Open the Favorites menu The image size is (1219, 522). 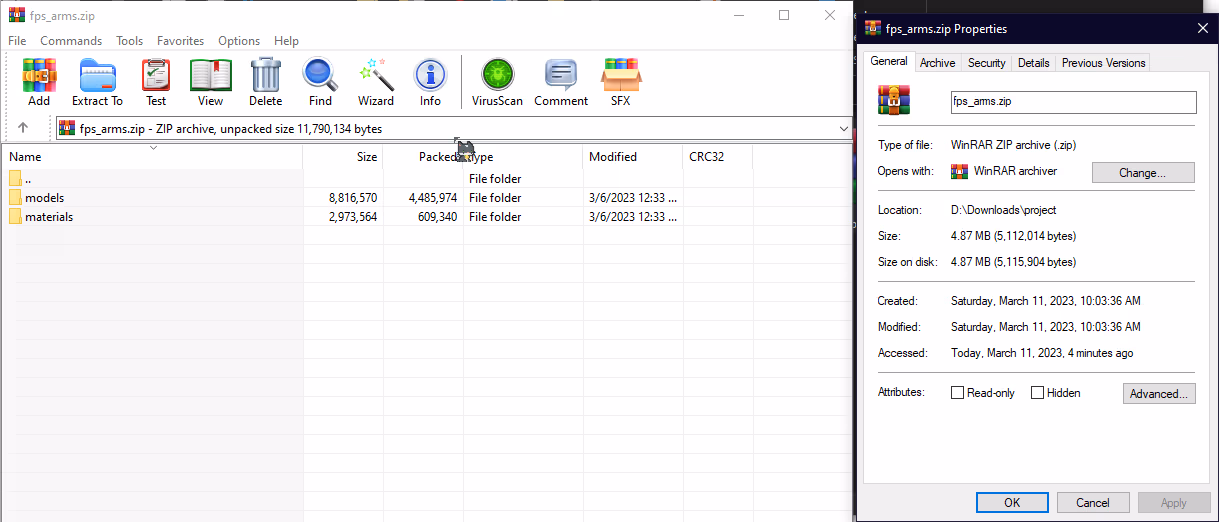pos(180,41)
